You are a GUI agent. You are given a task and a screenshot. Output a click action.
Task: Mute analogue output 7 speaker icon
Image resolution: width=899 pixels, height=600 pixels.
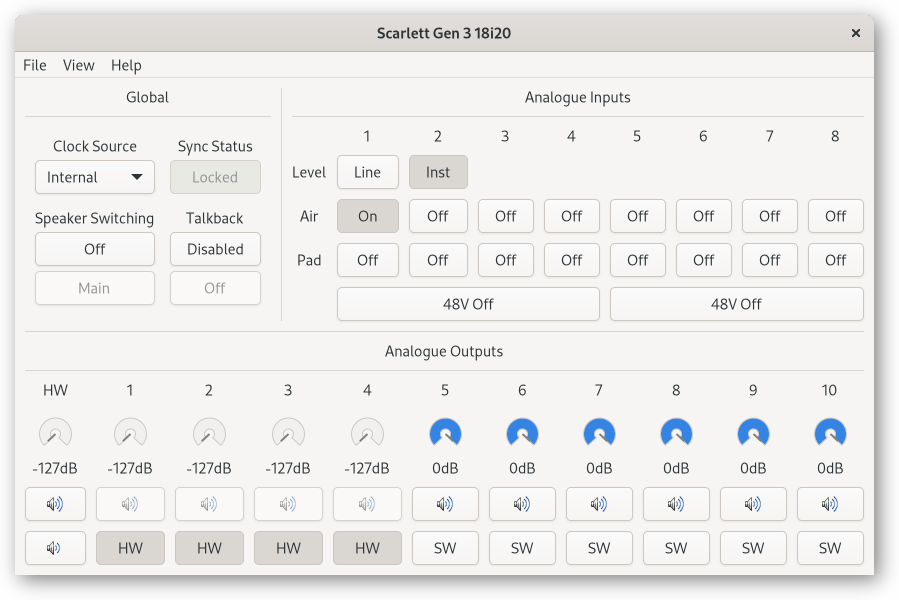click(x=599, y=505)
